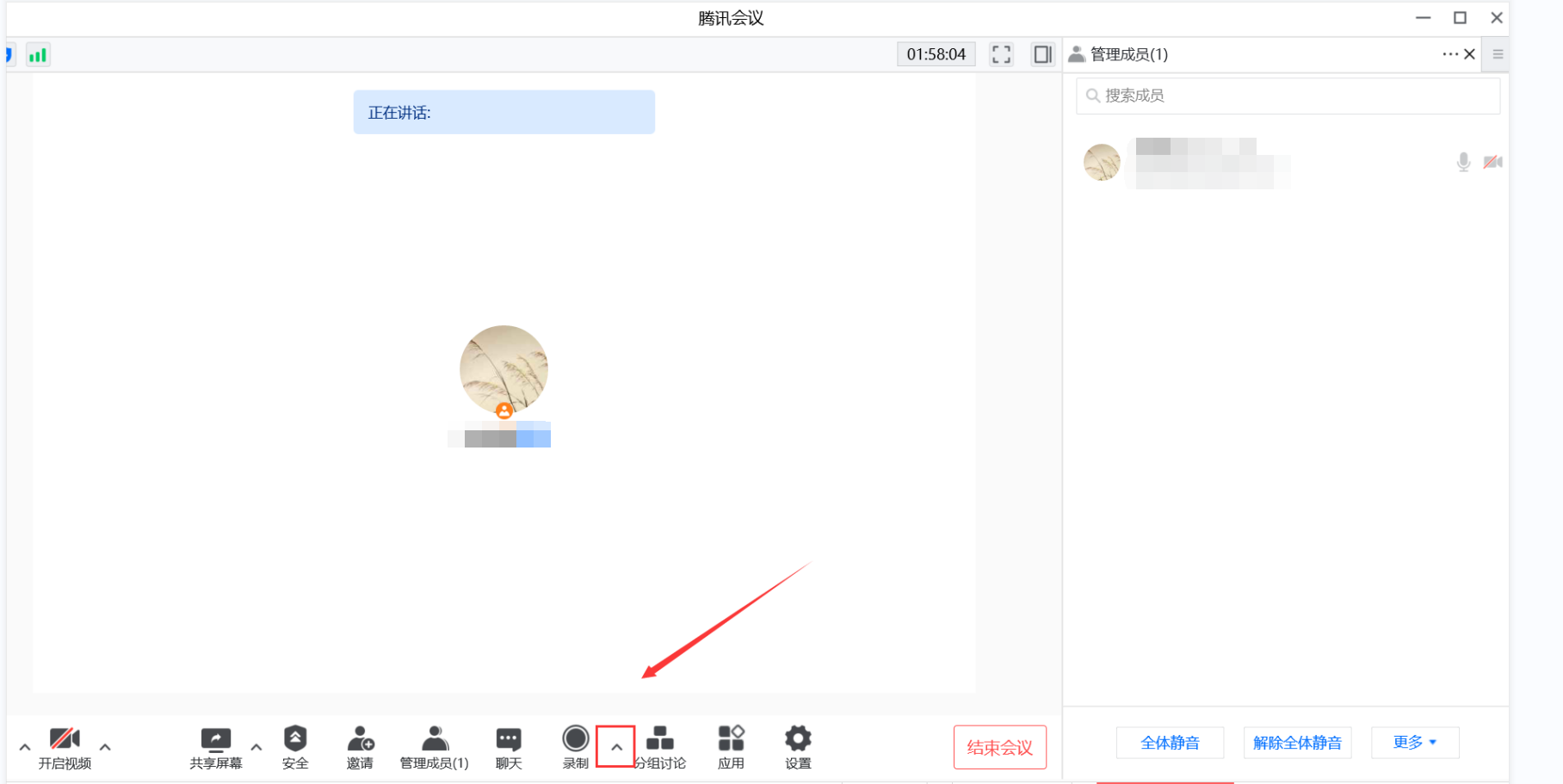Click the speaker avatar in main view

tap(503, 370)
